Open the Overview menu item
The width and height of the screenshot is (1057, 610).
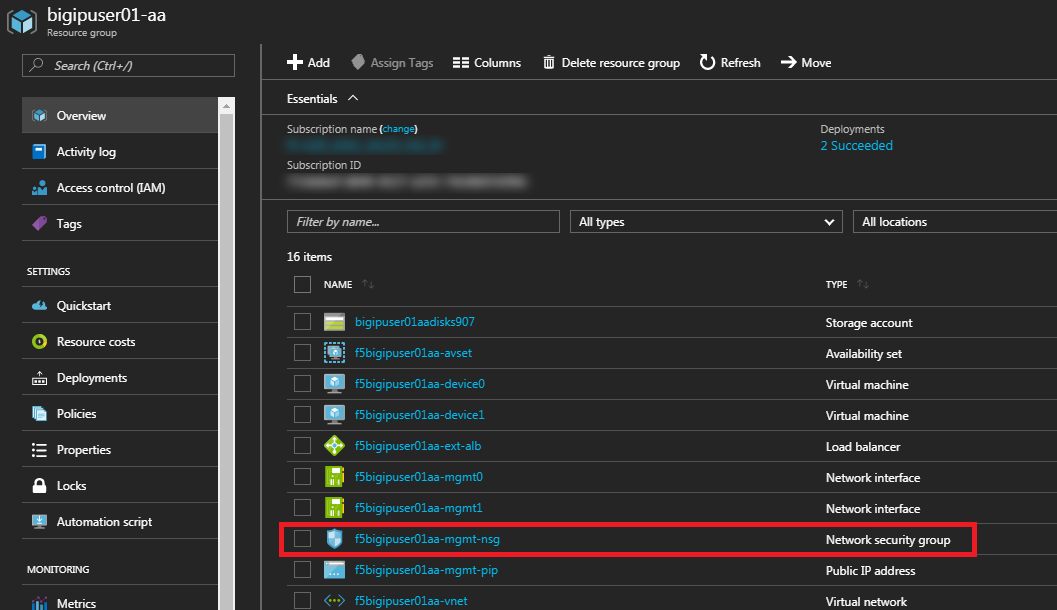click(120, 115)
